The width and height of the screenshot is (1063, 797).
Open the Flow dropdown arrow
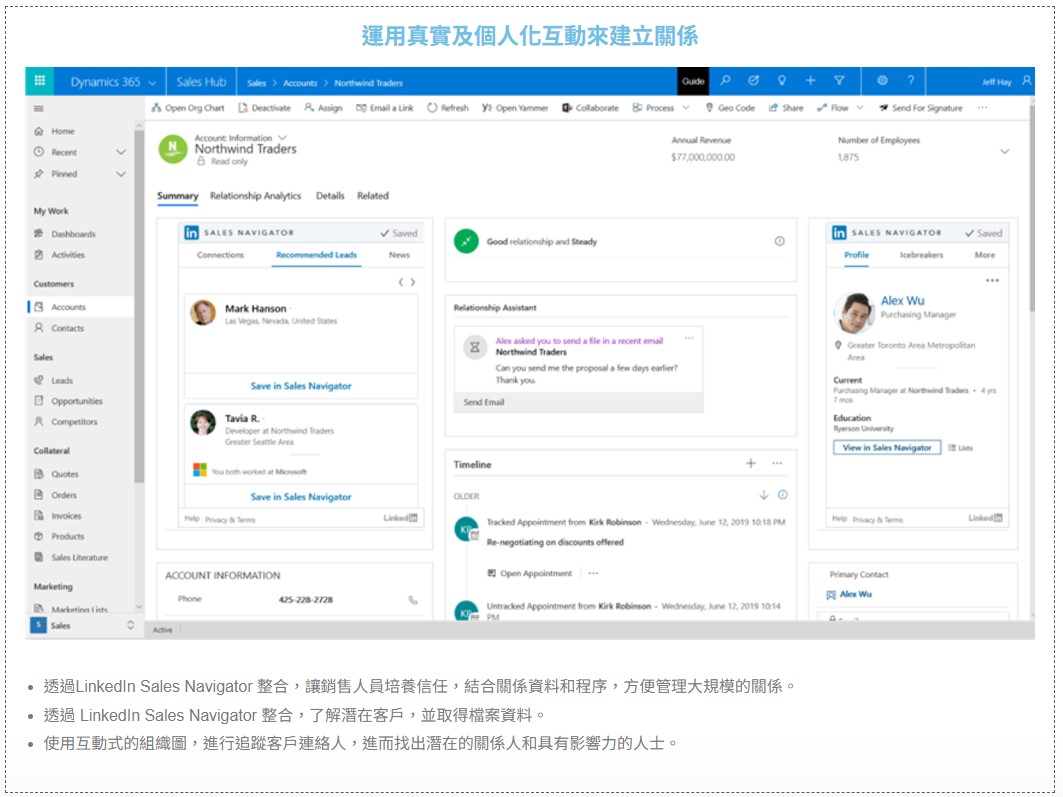point(860,108)
